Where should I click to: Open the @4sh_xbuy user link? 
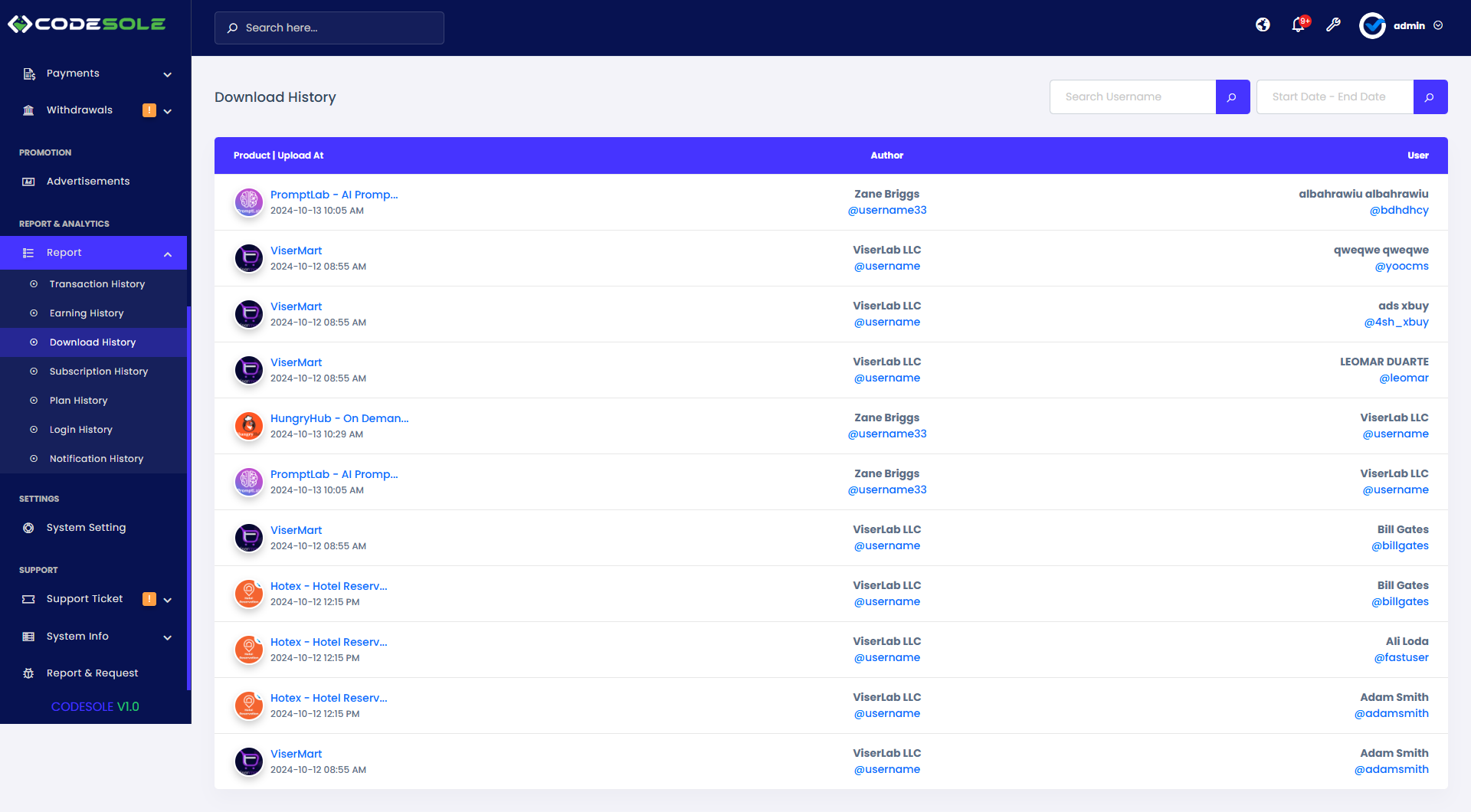click(x=1396, y=322)
